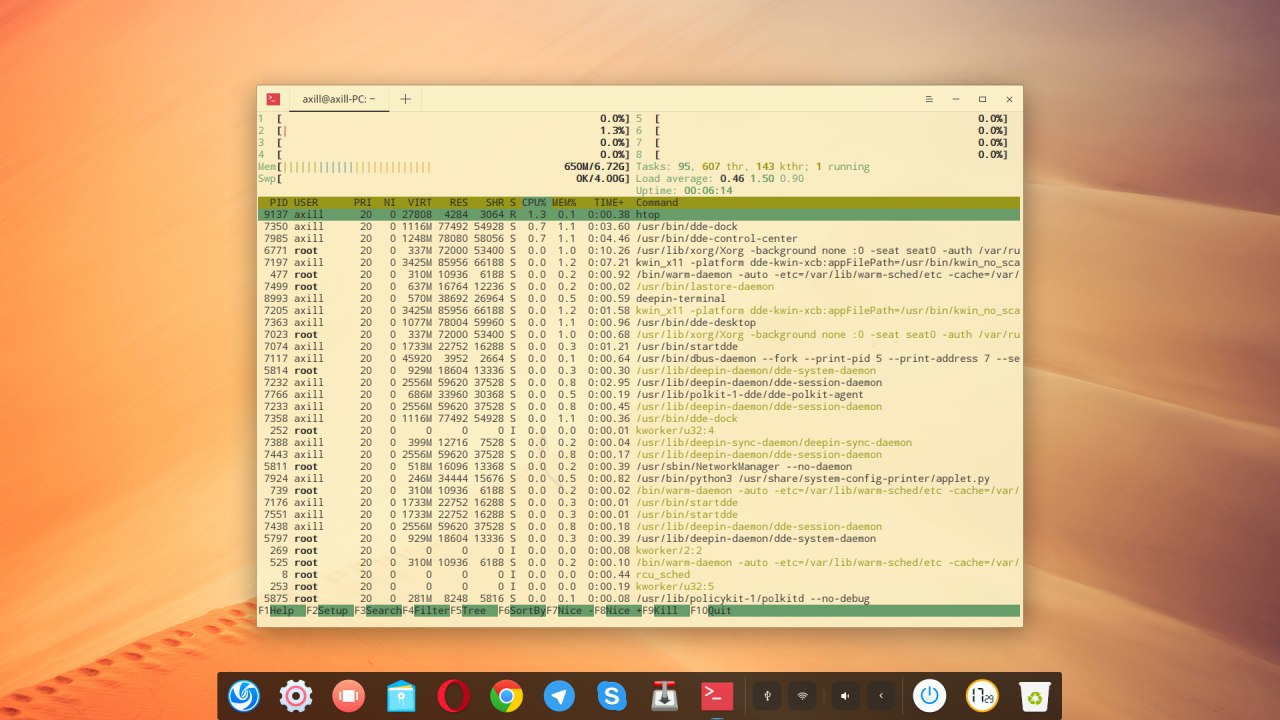The width and height of the screenshot is (1280, 720).
Task: Click F2 Setup in htop footer
Action: [x=329, y=610]
